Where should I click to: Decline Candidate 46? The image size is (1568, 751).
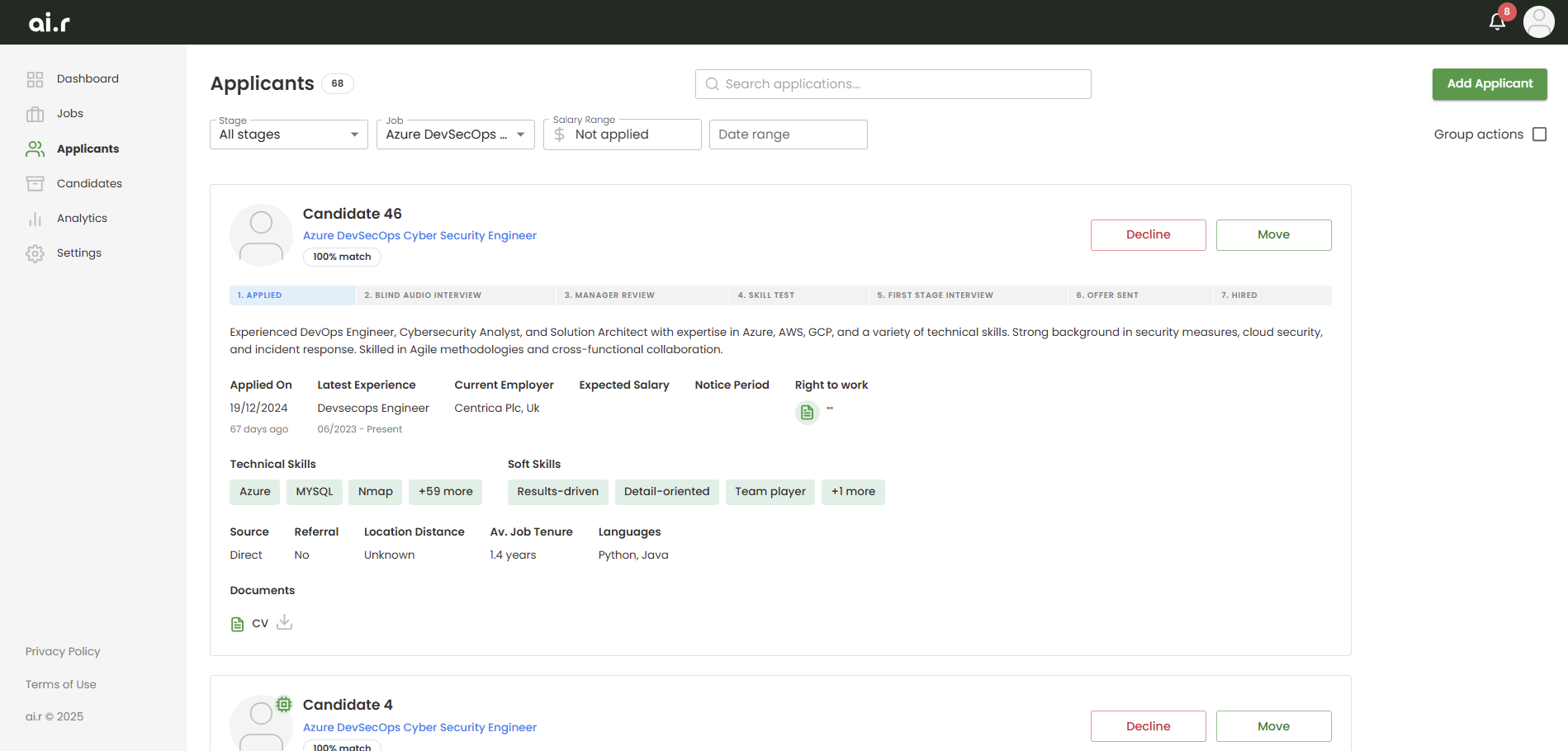[x=1148, y=234]
